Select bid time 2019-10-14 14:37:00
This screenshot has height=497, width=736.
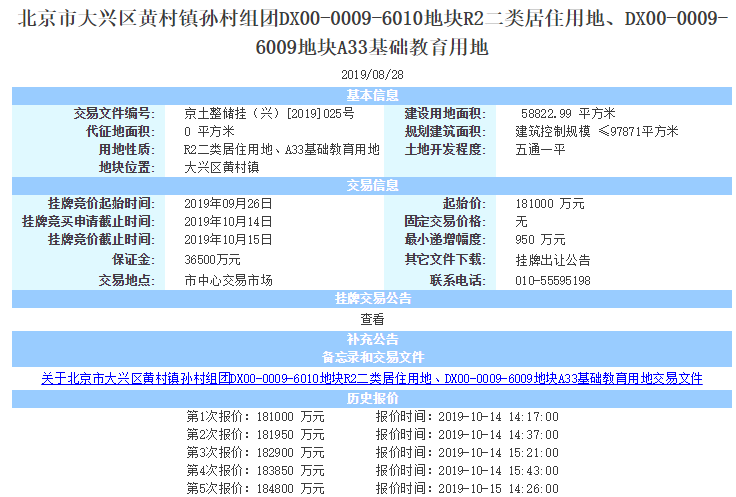[498, 435]
